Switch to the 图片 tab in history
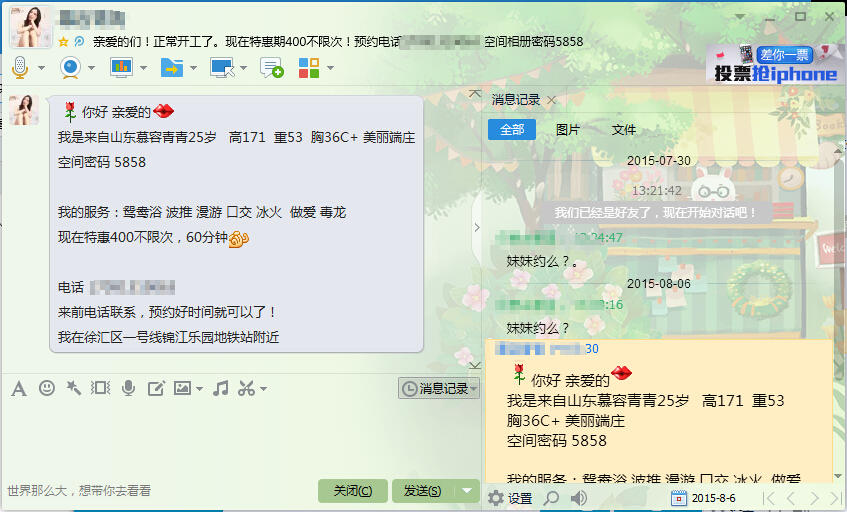This screenshot has width=847, height=512. 568,130
